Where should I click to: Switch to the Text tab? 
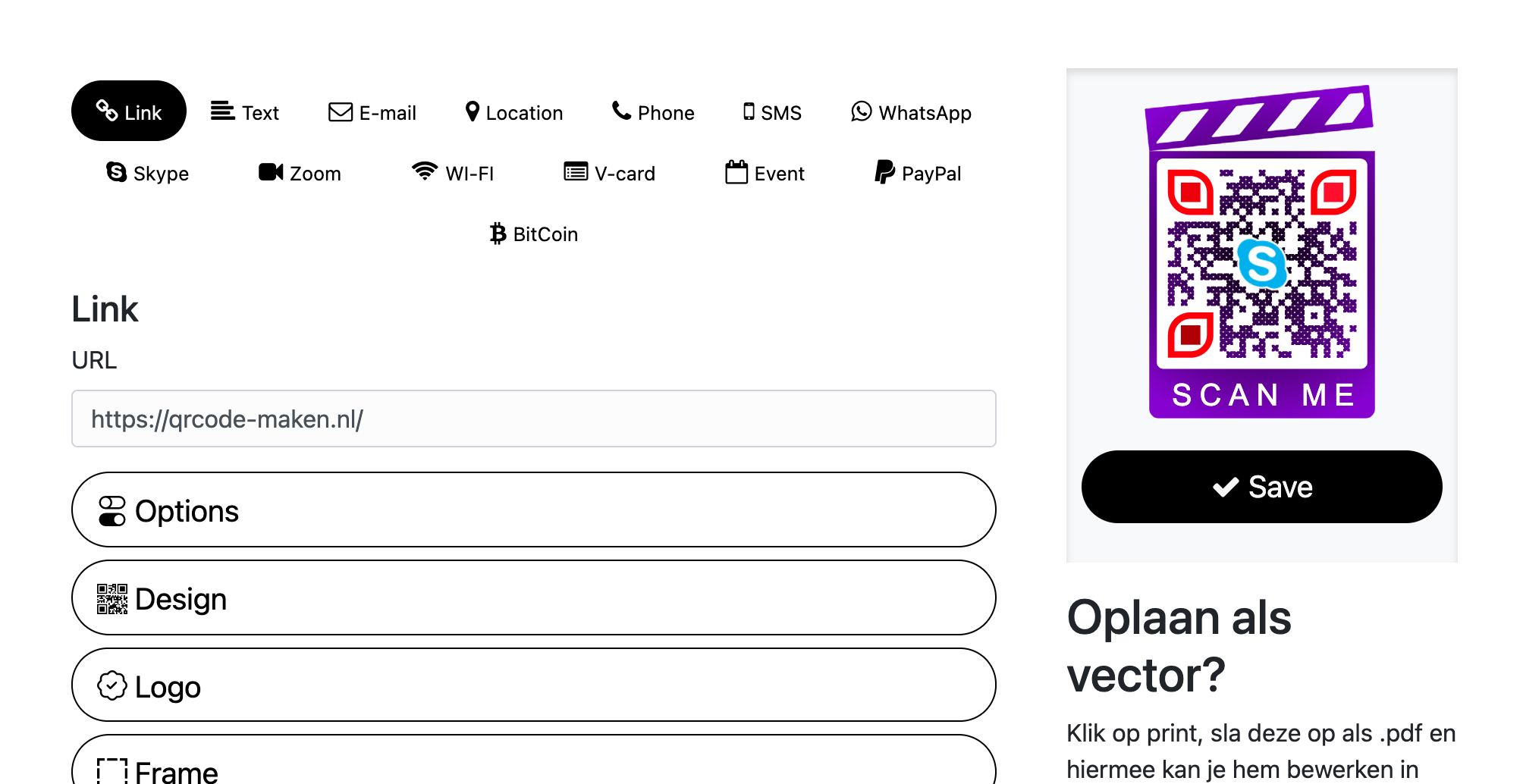245,112
